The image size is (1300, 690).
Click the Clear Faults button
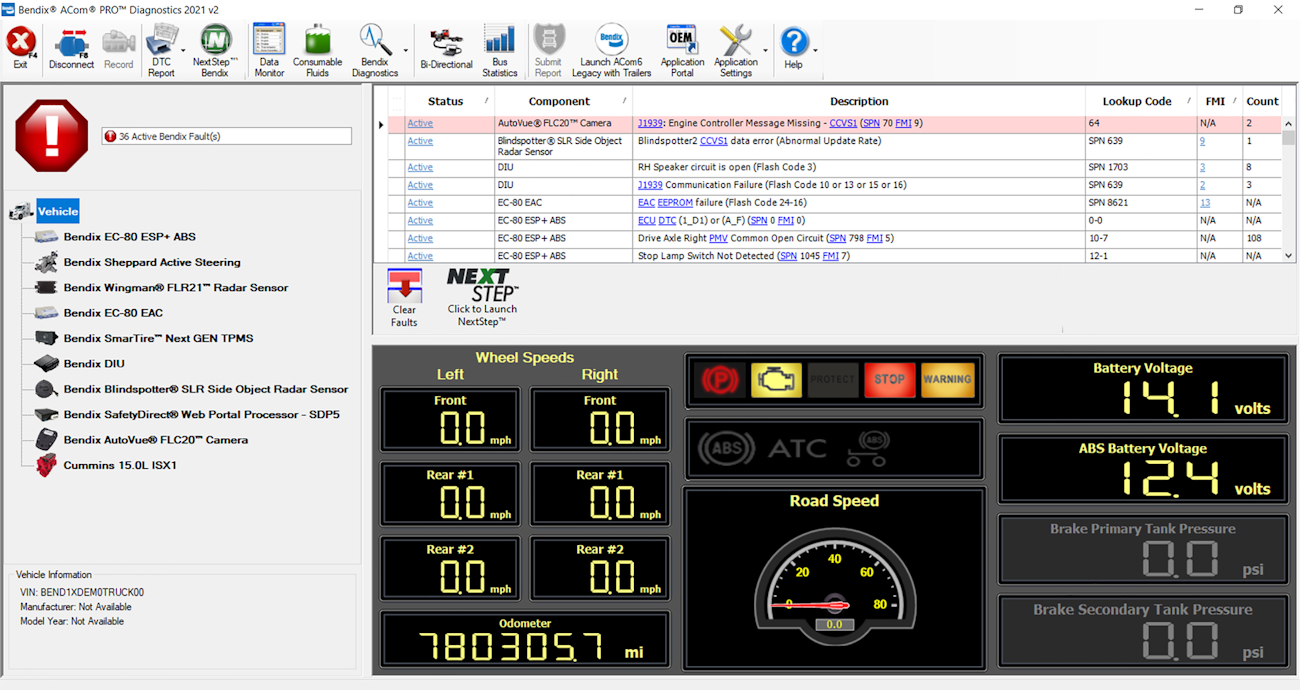[404, 295]
